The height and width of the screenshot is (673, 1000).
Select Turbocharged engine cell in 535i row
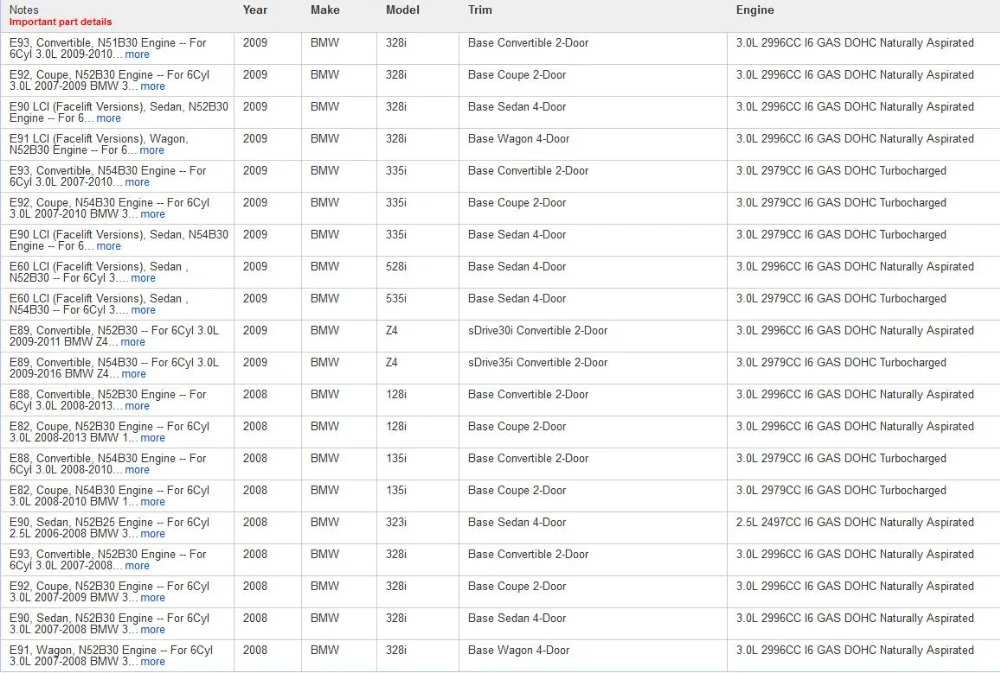[841, 299]
